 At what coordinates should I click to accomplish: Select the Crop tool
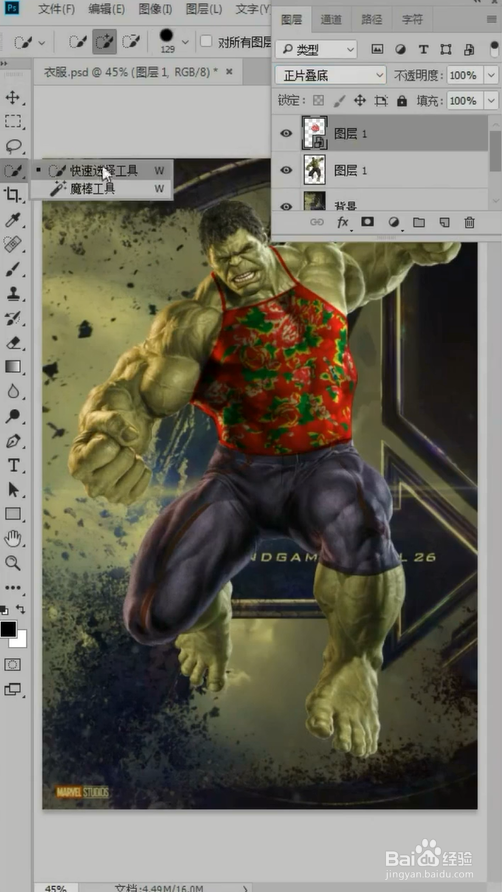click(13, 195)
